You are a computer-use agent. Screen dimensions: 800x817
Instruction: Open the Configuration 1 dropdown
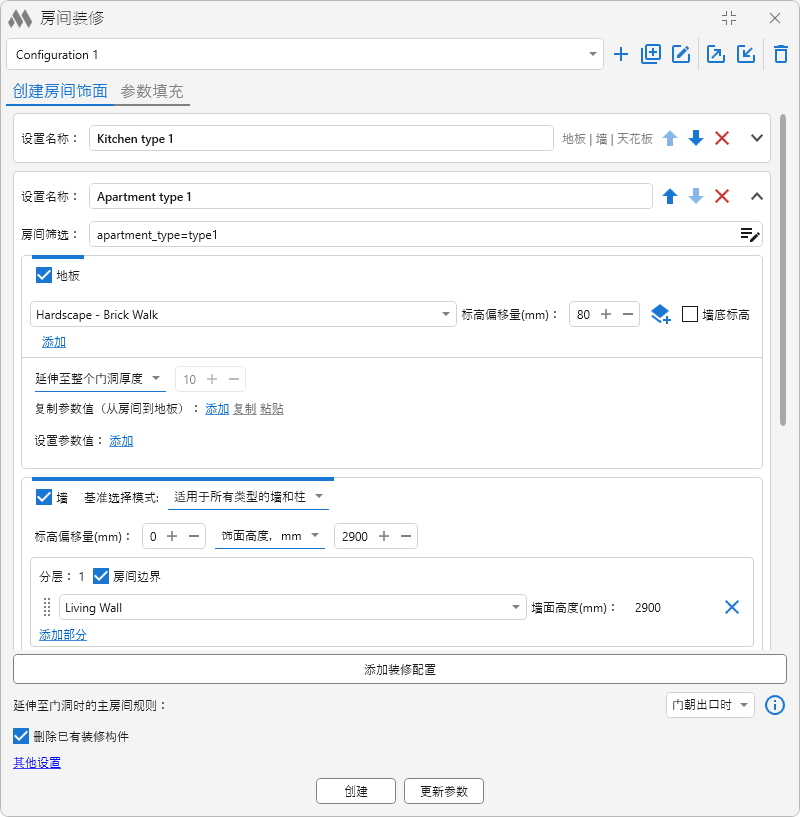click(305, 54)
